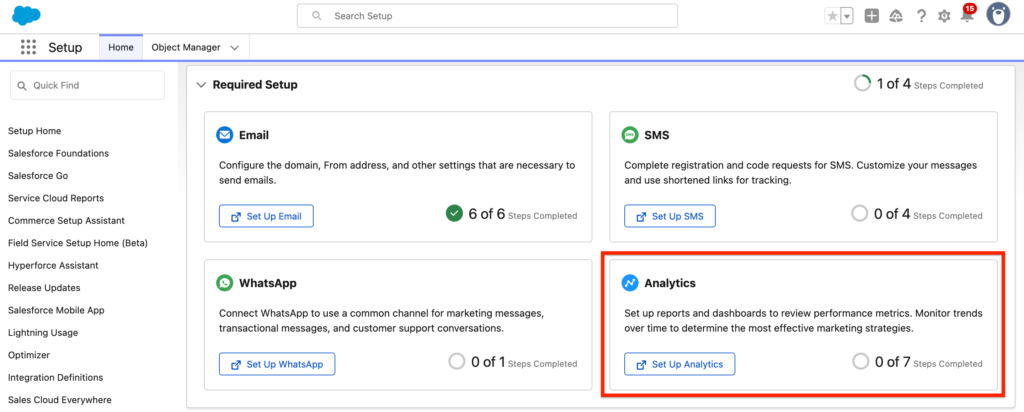Collapse the Required Setup section
Image resolution: width=1024 pixels, height=412 pixels.
pyautogui.click(x=201, y=85)
